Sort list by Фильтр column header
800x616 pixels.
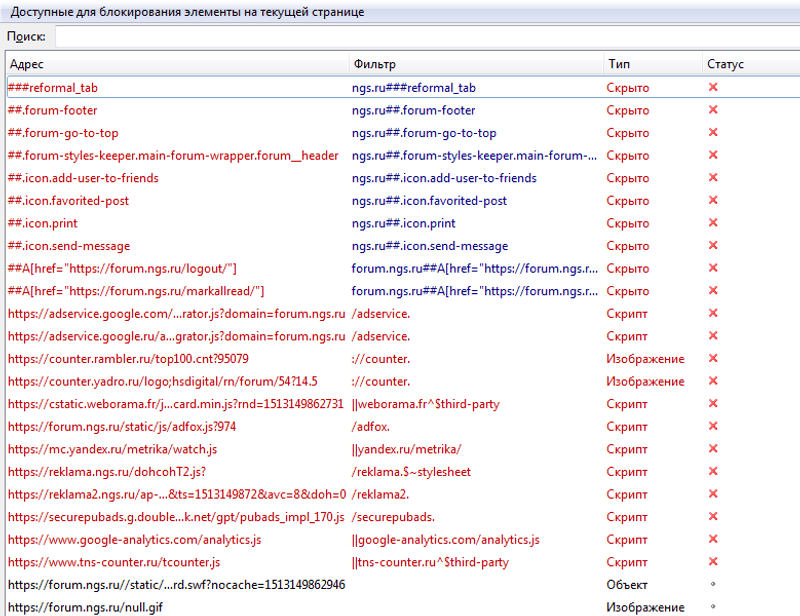(475, 64)
